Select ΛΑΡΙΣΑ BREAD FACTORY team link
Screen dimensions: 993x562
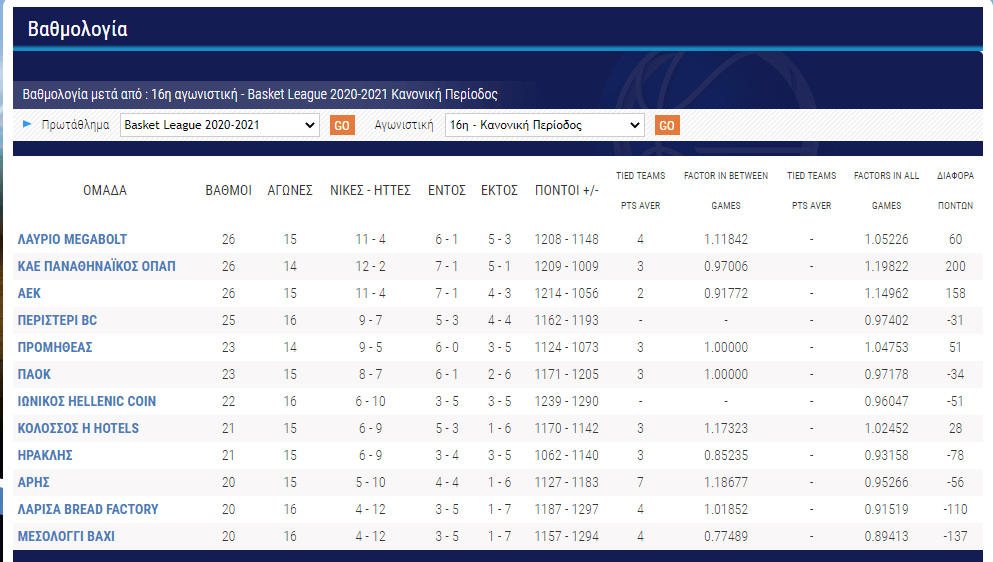tap(88, 509)
